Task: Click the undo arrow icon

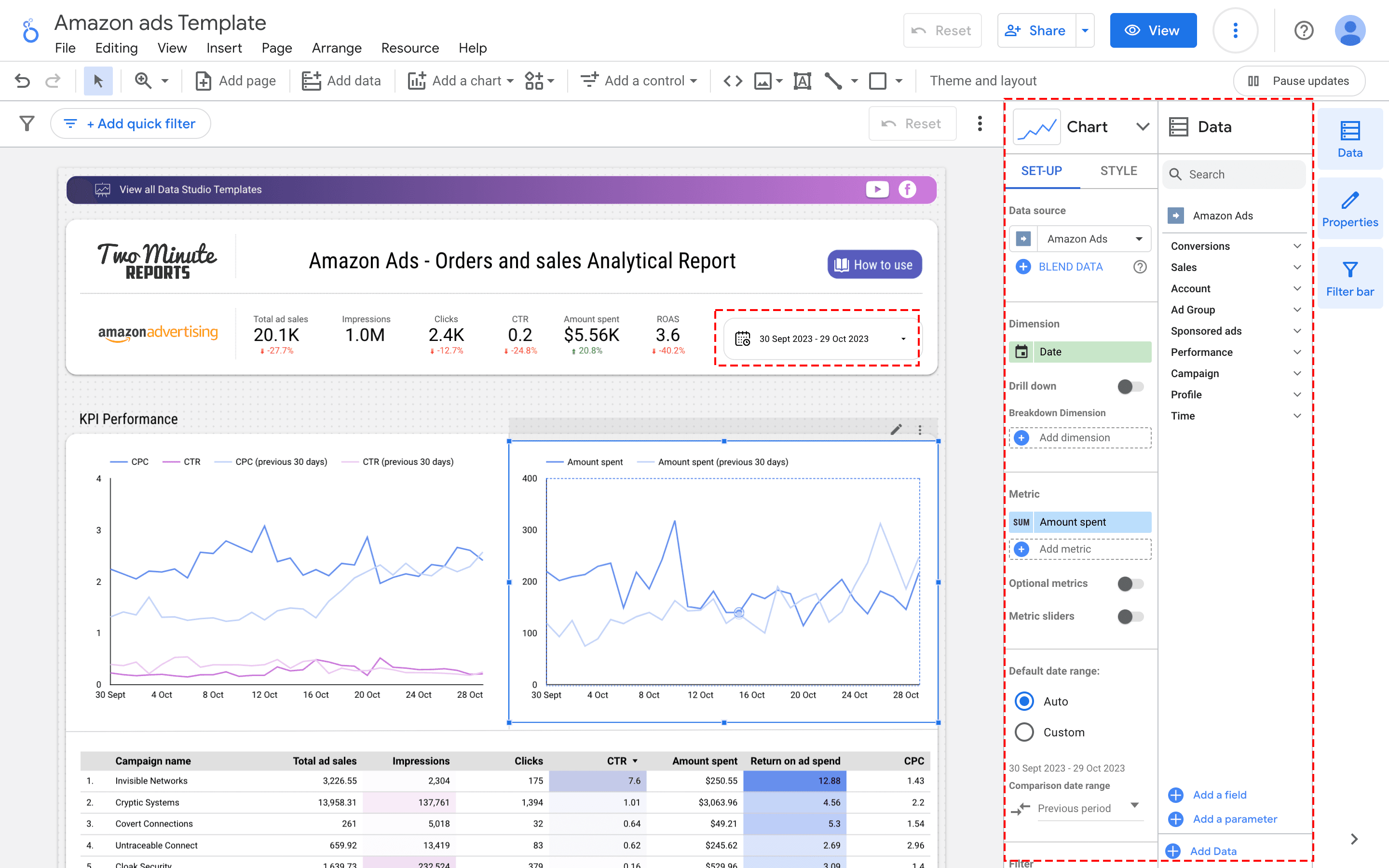Action: pyautogui.click(x=22, y=81)
